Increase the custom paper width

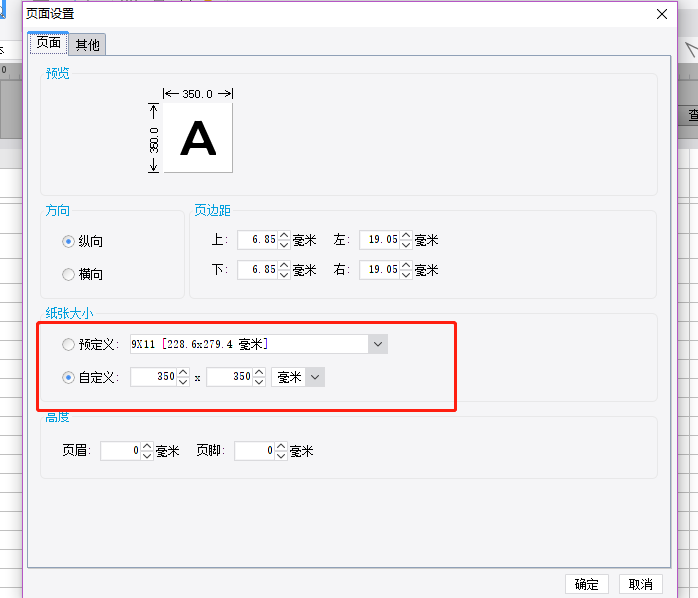click(x=183, y=372)
